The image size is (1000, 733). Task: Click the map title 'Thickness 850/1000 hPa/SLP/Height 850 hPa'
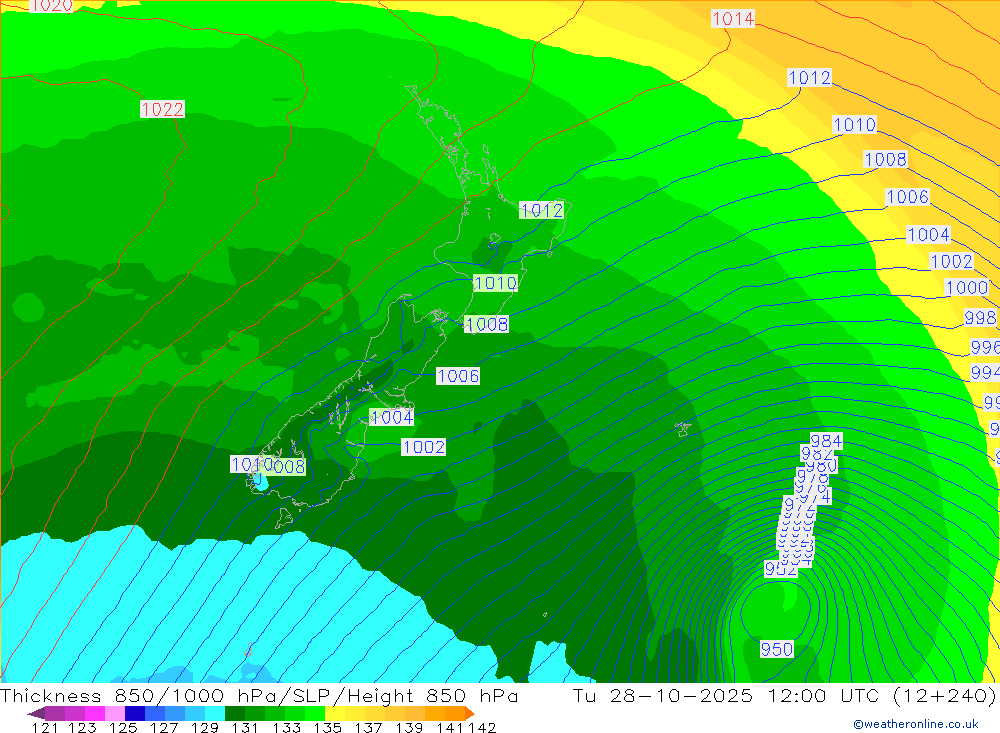click(x=260, y=695)
